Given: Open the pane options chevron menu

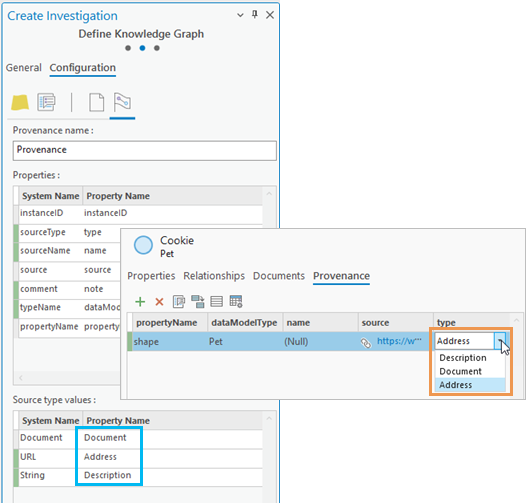Looking at the screenshot, I should click(240, 15).
